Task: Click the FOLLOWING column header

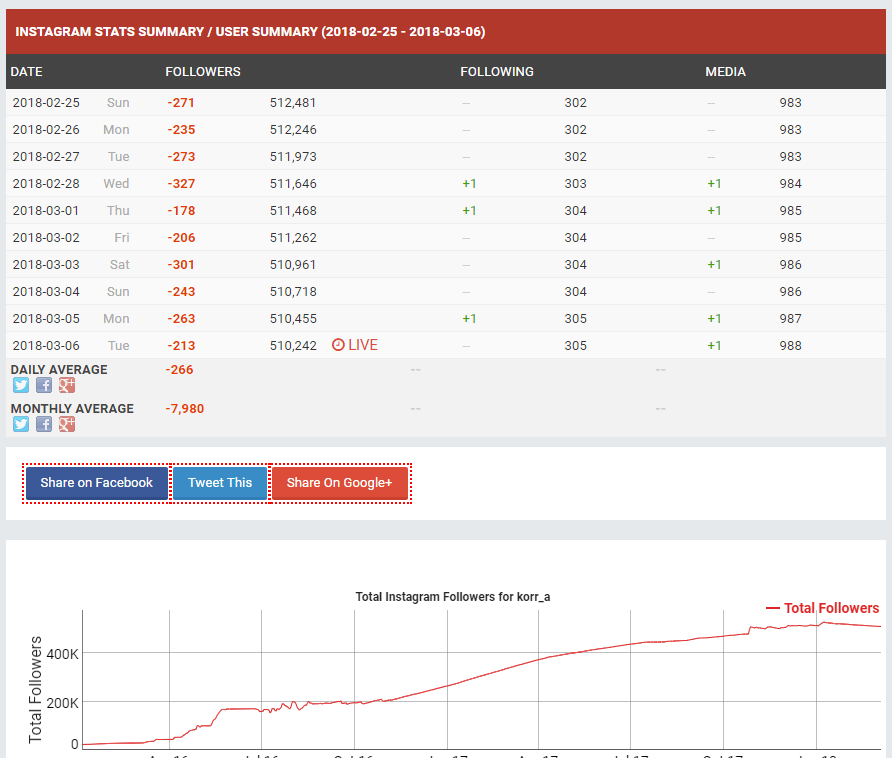Action: tap(497, 72)
